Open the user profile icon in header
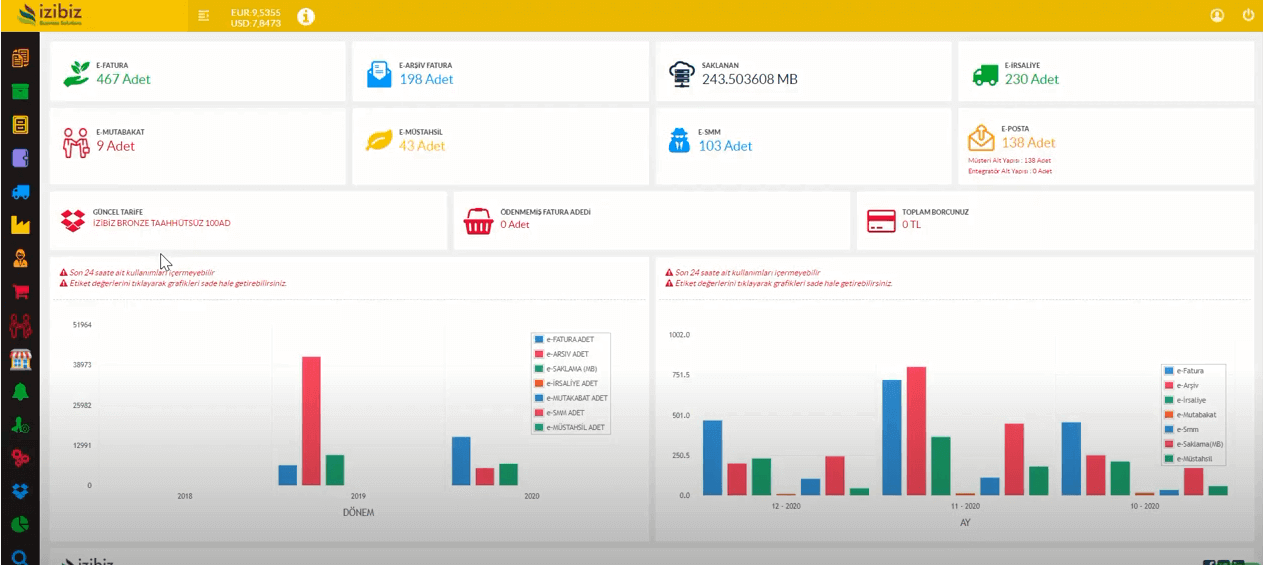 pyautogui.click(x=1217, y=16)
